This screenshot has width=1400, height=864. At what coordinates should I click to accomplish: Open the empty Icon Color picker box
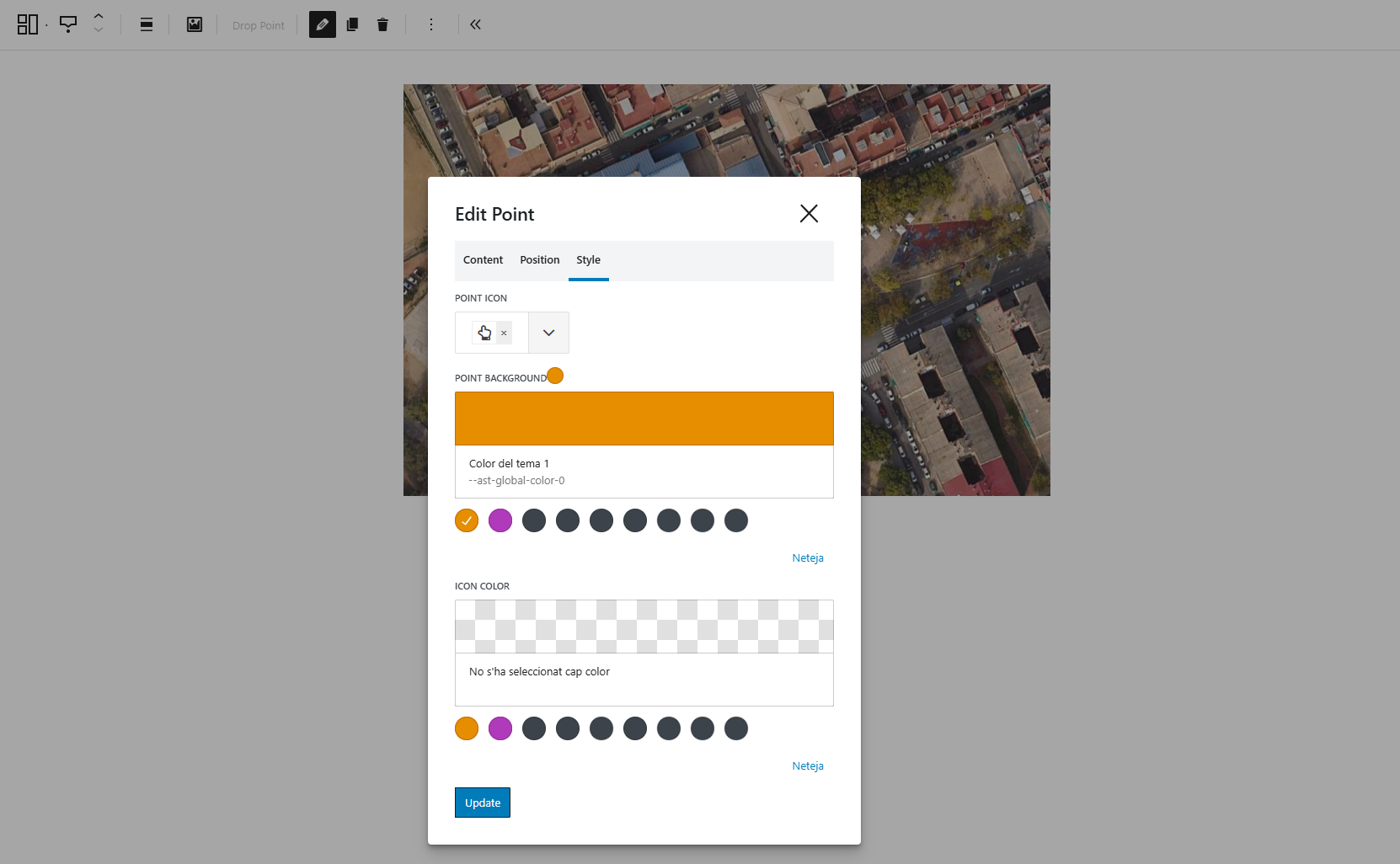coord(644,627)
